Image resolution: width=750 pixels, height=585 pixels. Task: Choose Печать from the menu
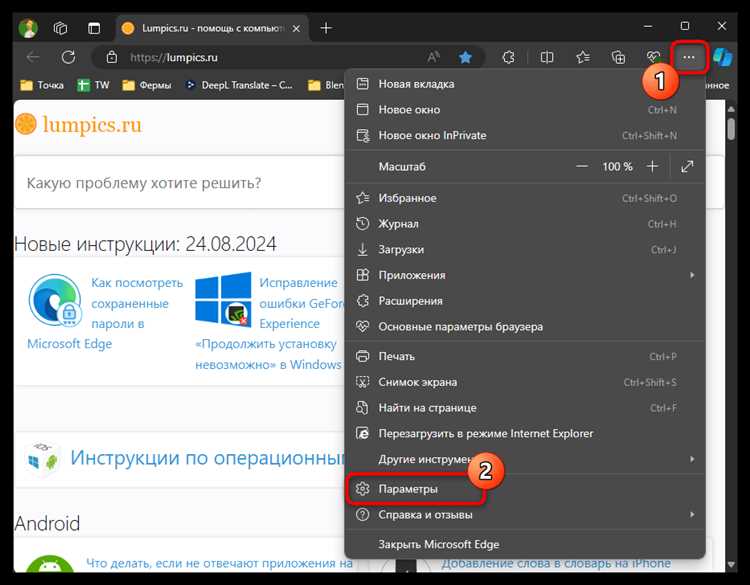(525, 356)
